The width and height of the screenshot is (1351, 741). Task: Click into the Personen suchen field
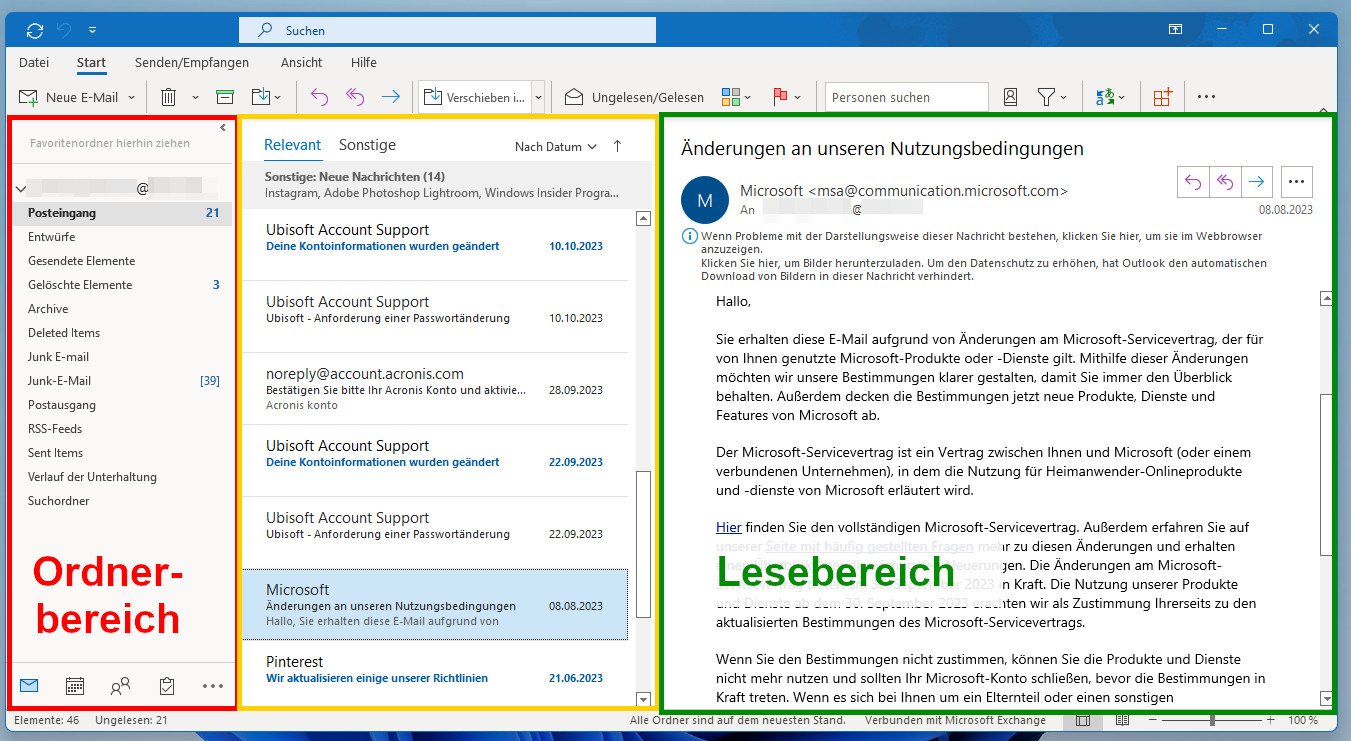907,97
